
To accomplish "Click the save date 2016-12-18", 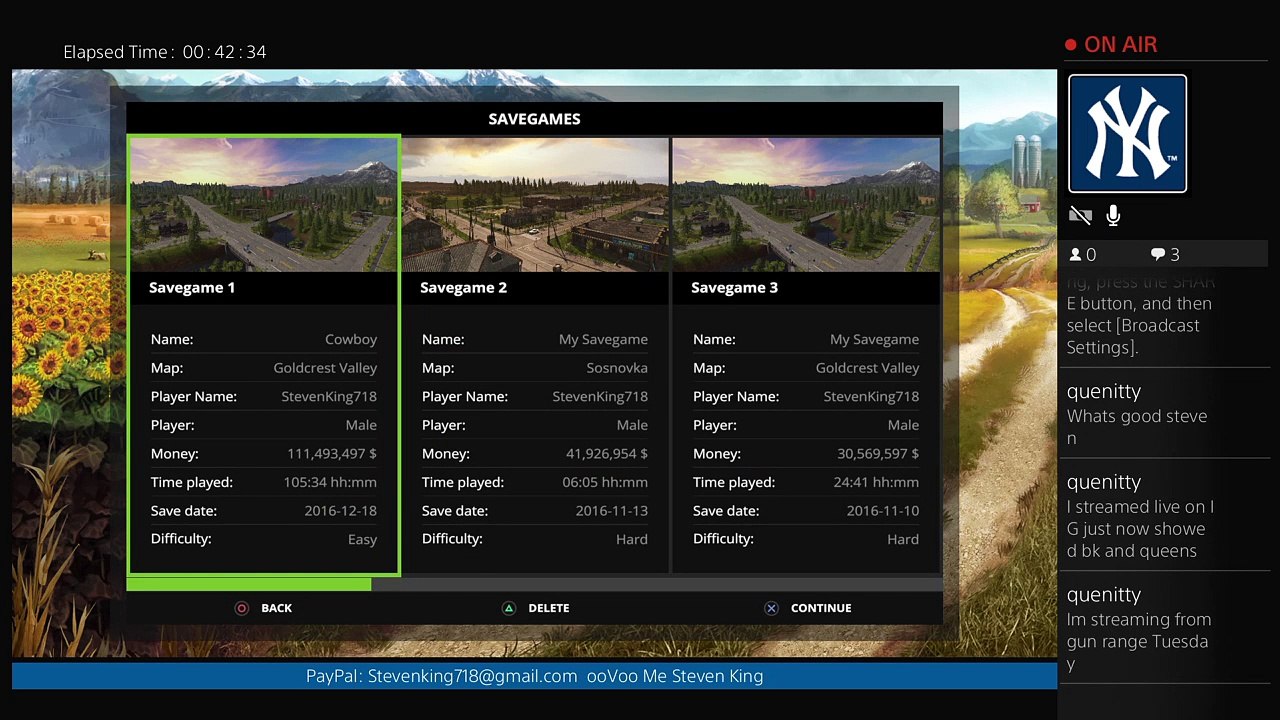I will 341,511.
